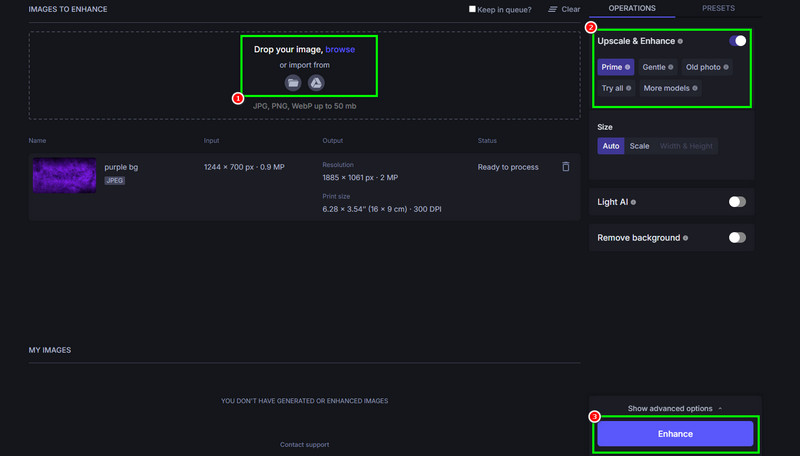
Task: Open the Contact support link
Action: (305, 444)
